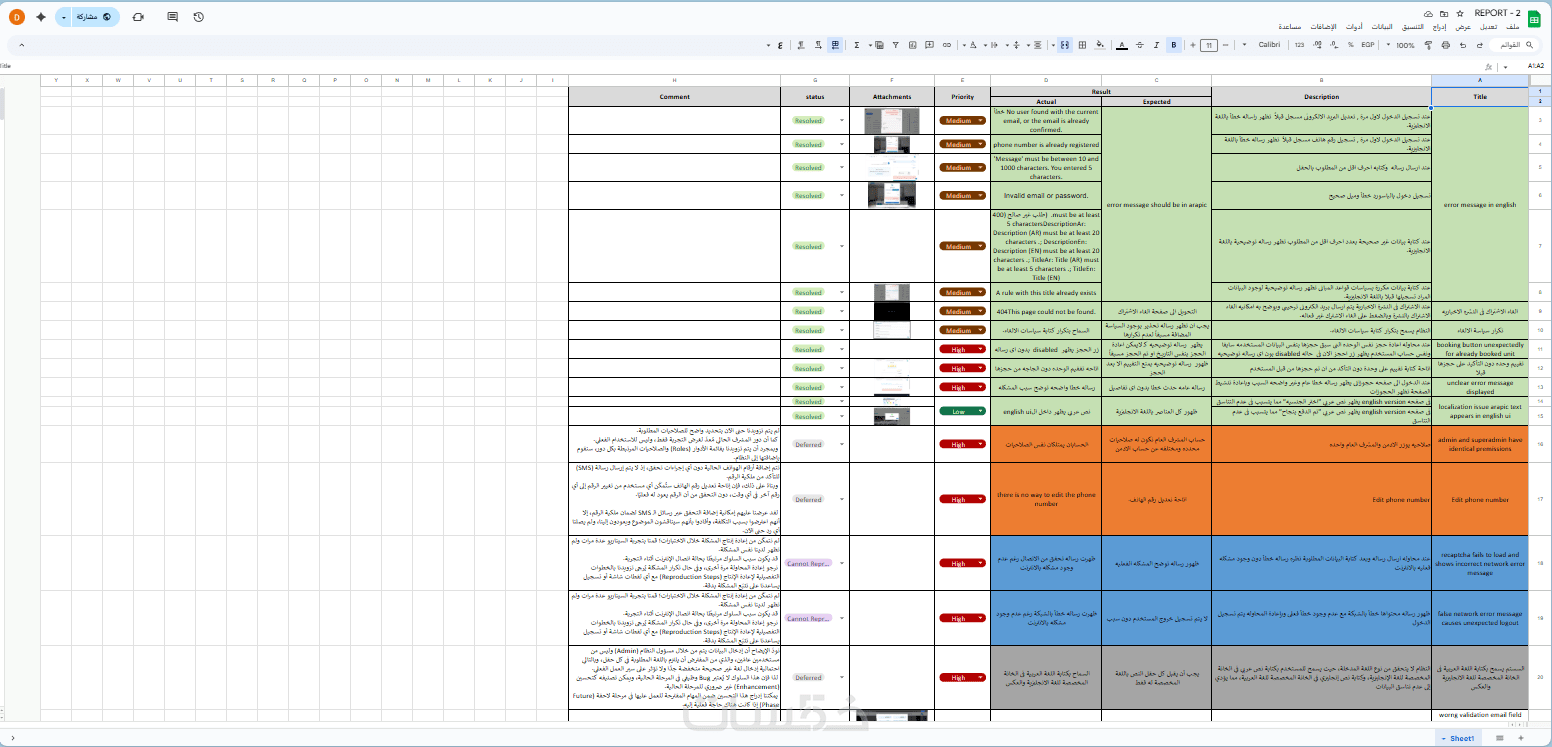This screenshot has width=1552, height=747.
Task: Open the Calibri font dropdown
Action: 1263,45
